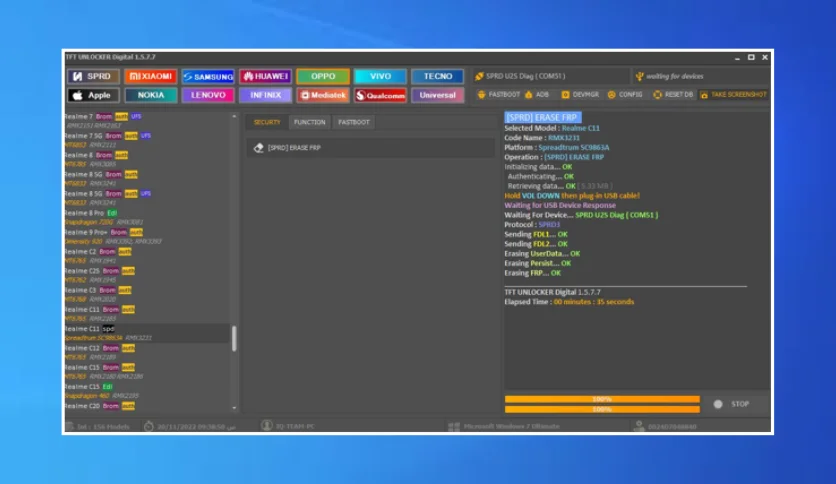Viewport: 836px width, 484px height.
Task: Open DEVMGR device manager
Action: (x=580, y=94)
